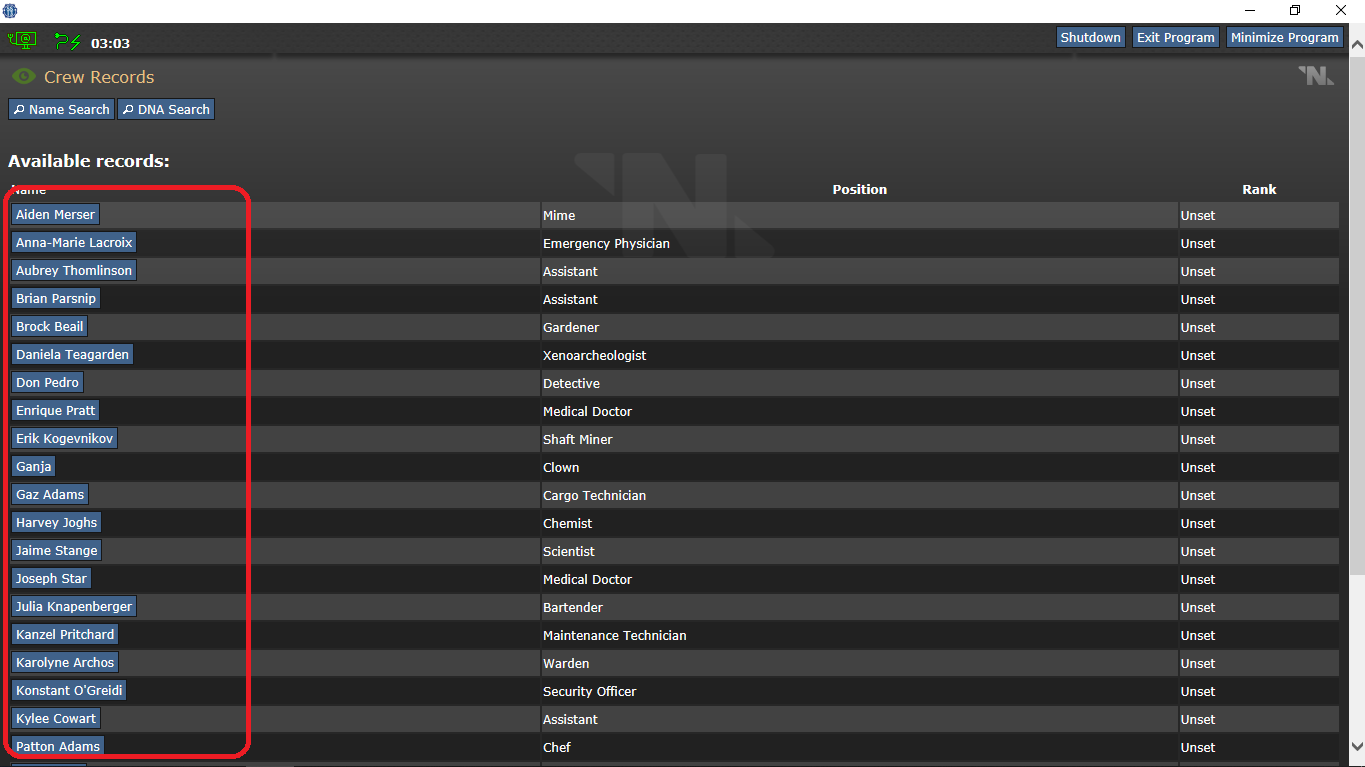The image size is (1365, 767).
Task: Open Jaime Stange's record
Action: pos(56,550)
